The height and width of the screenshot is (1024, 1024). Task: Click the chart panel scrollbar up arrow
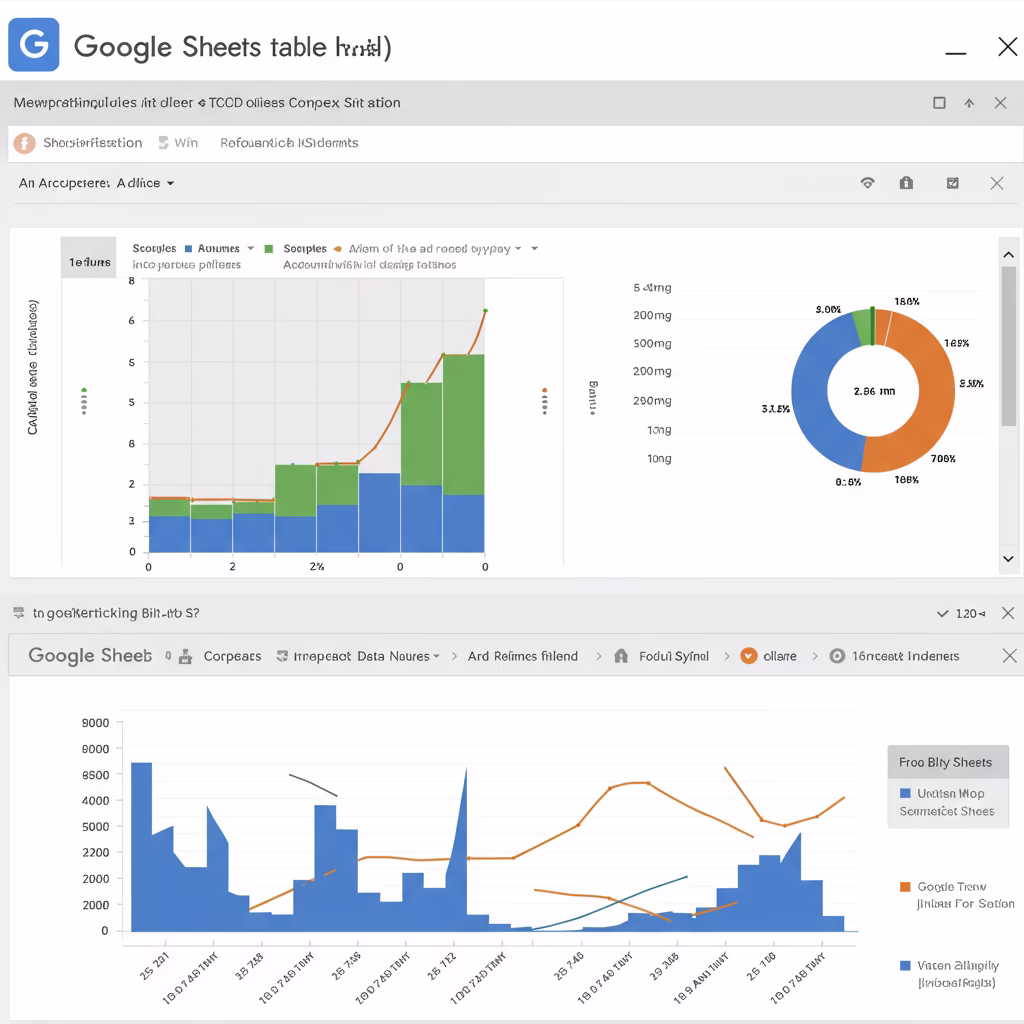click(x=1008, y=255)
